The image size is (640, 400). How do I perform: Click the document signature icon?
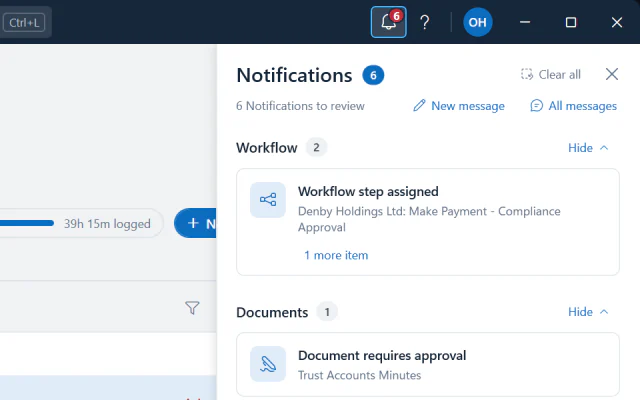(x=268, y=364)
